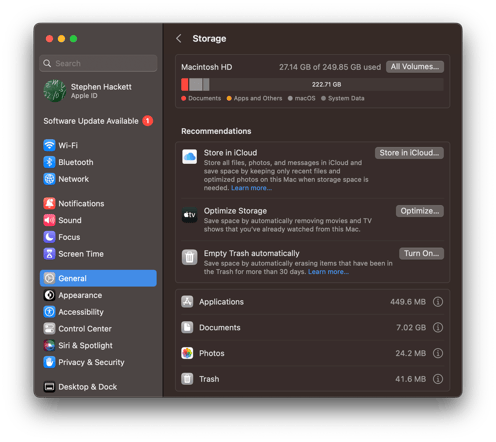Select Control Center in sidebar
Image resolution: width=496 pixels, height=442 pixels.
85,329
